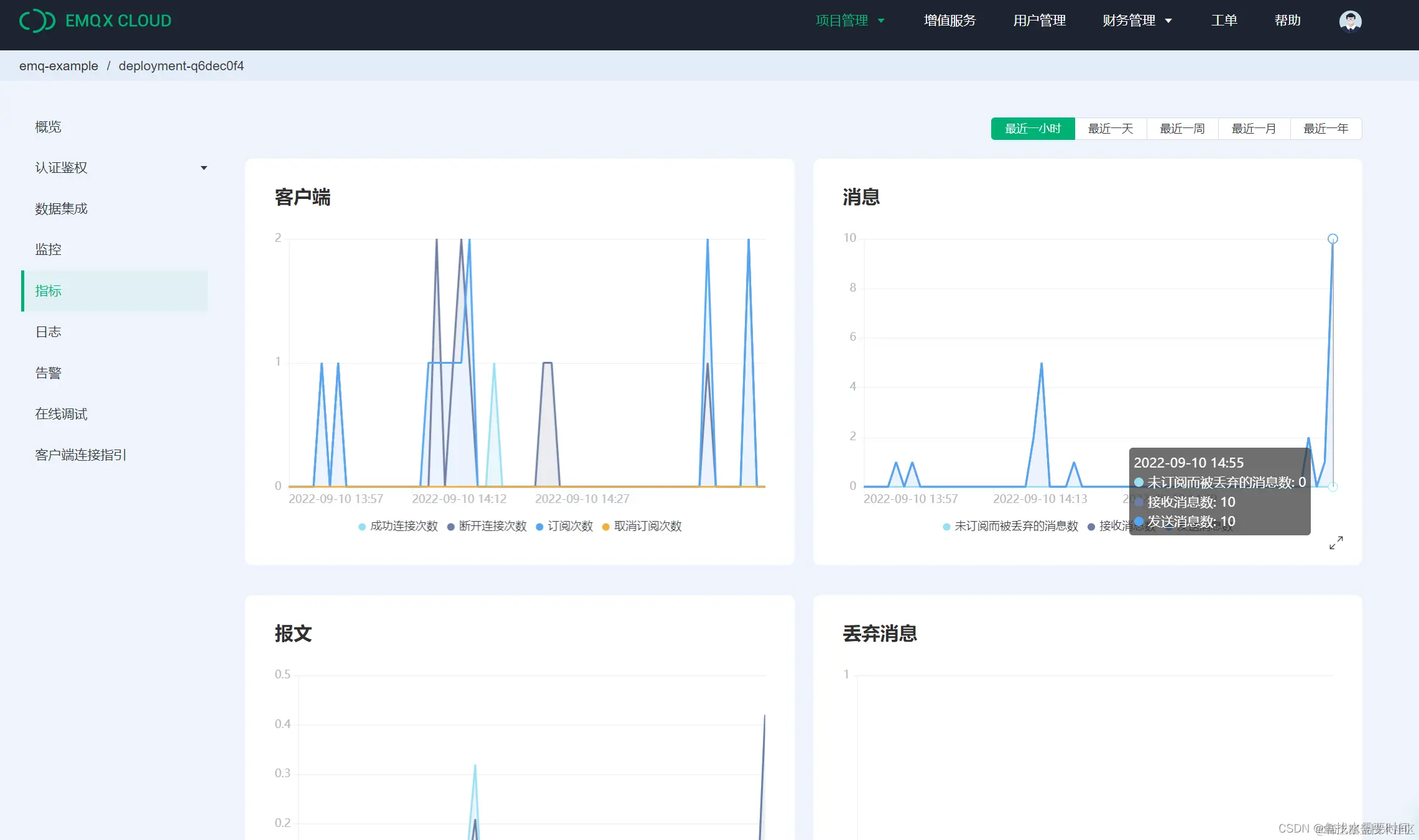
Task: Go to 监控 in the sidebar
Action: tap(49, 249)
